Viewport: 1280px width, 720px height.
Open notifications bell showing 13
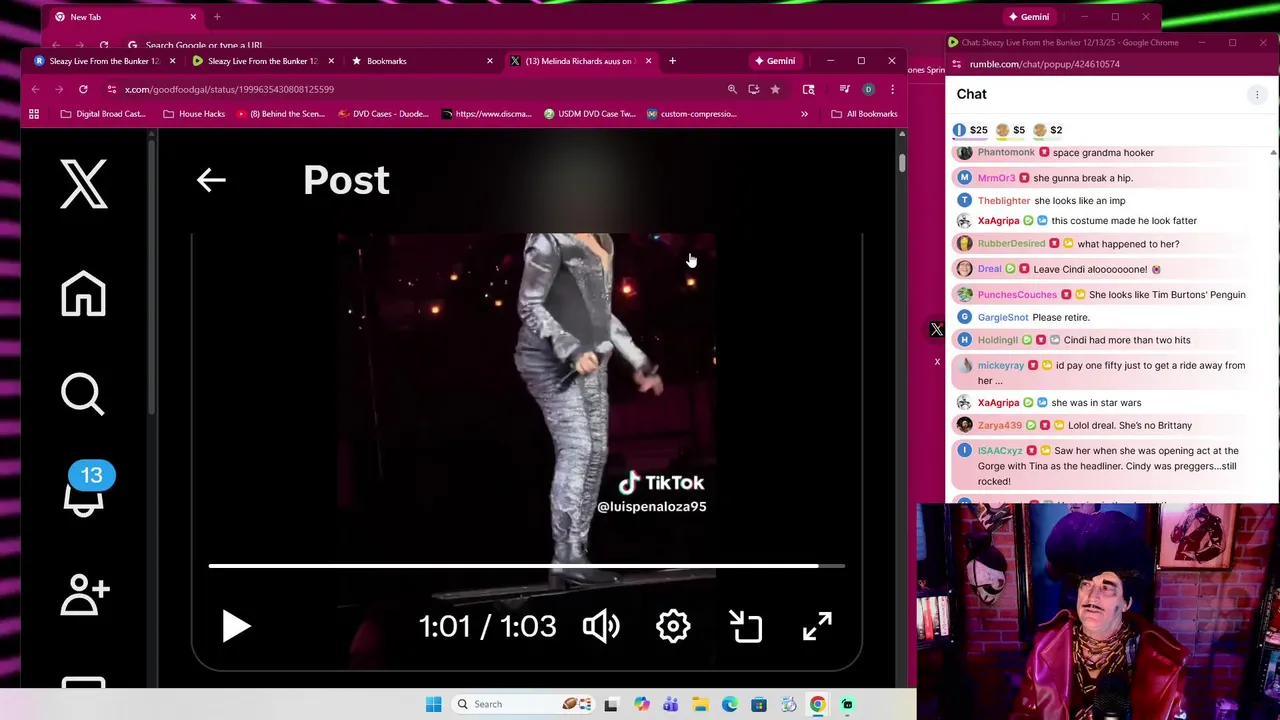click(86, 489)
